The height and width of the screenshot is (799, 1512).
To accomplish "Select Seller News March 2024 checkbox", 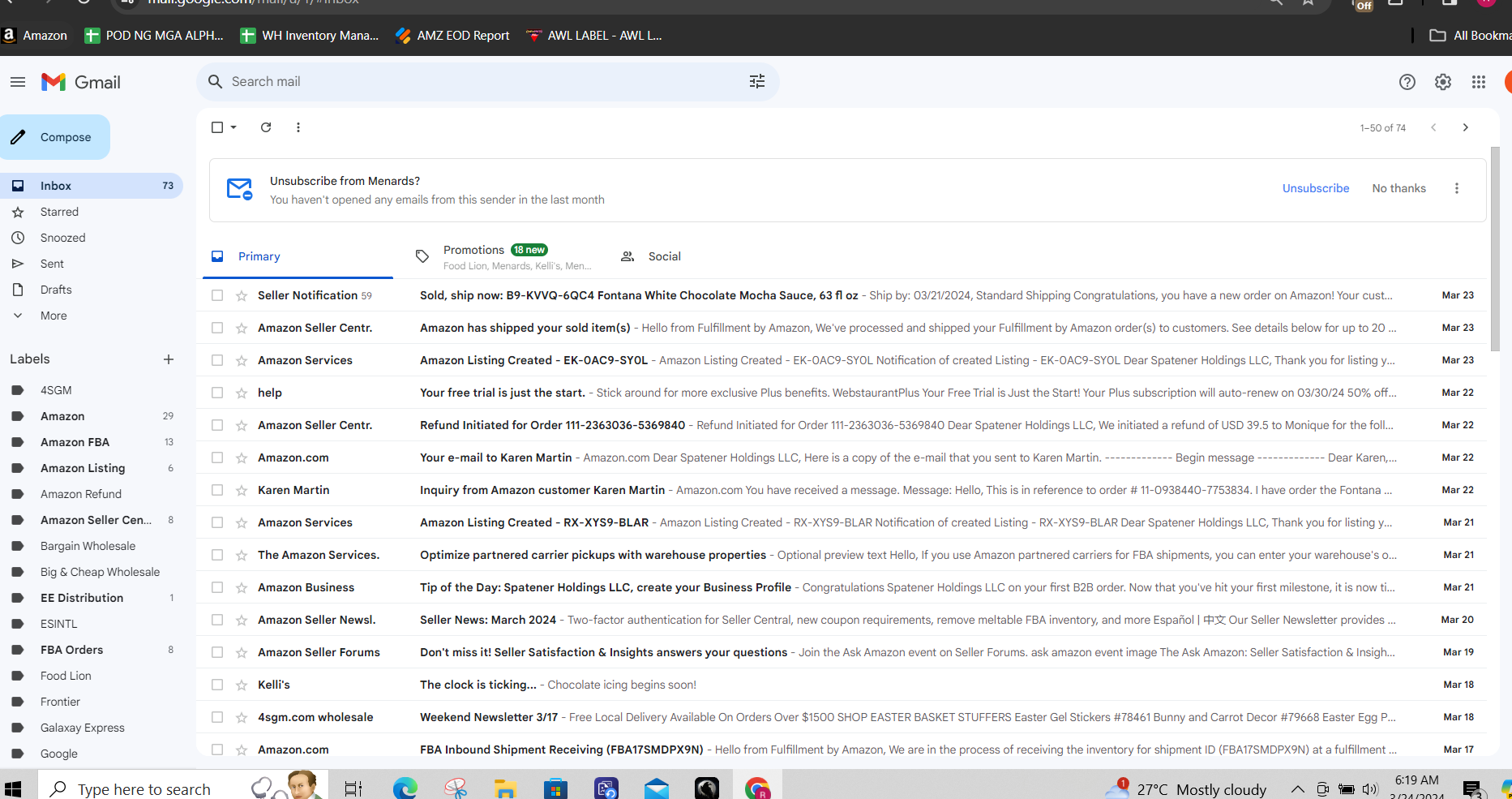I will click(217, 620).
